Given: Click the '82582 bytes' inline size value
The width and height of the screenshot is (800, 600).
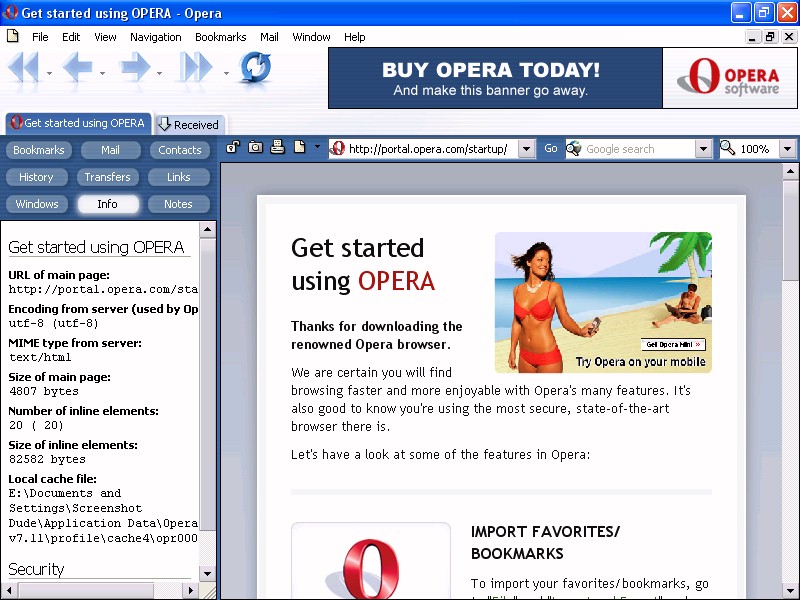Looking at the screenshot, I should click(x=47, y=459).
